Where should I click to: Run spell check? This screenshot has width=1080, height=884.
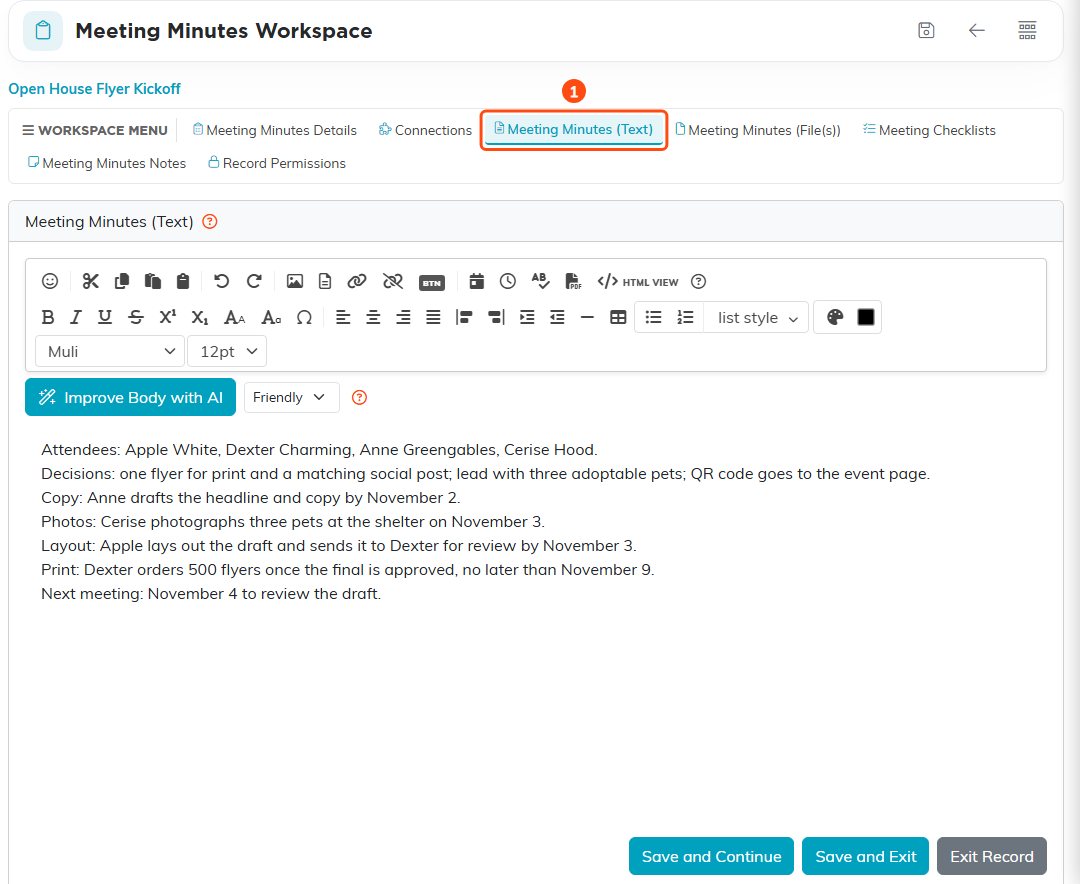tap(540, 281)
